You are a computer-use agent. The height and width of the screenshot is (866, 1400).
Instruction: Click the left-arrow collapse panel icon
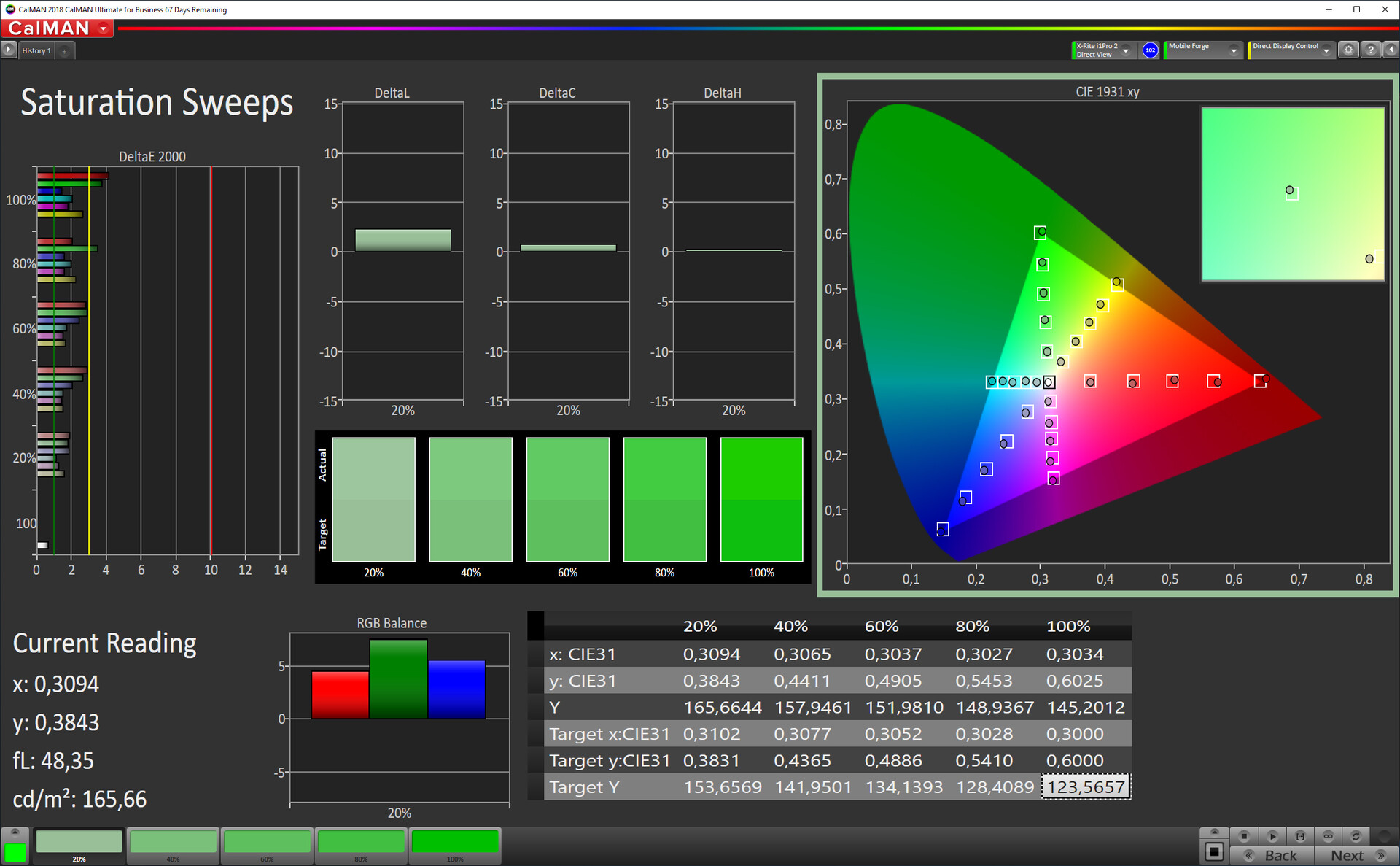tap(1391, 50)
